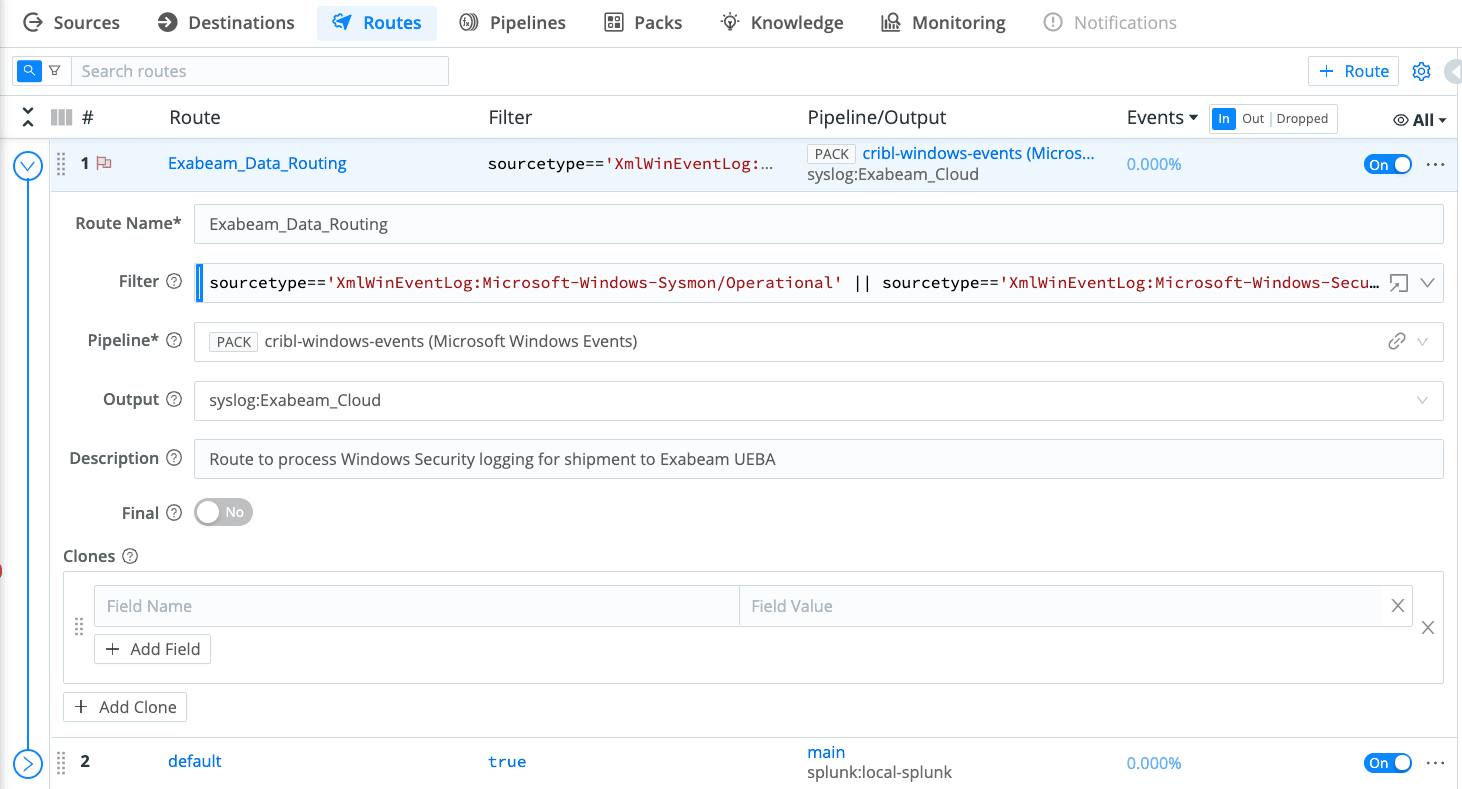Toggle the Exabeam_Data_Routing route On switch
1462x789 pixels.
point(1387,164)
